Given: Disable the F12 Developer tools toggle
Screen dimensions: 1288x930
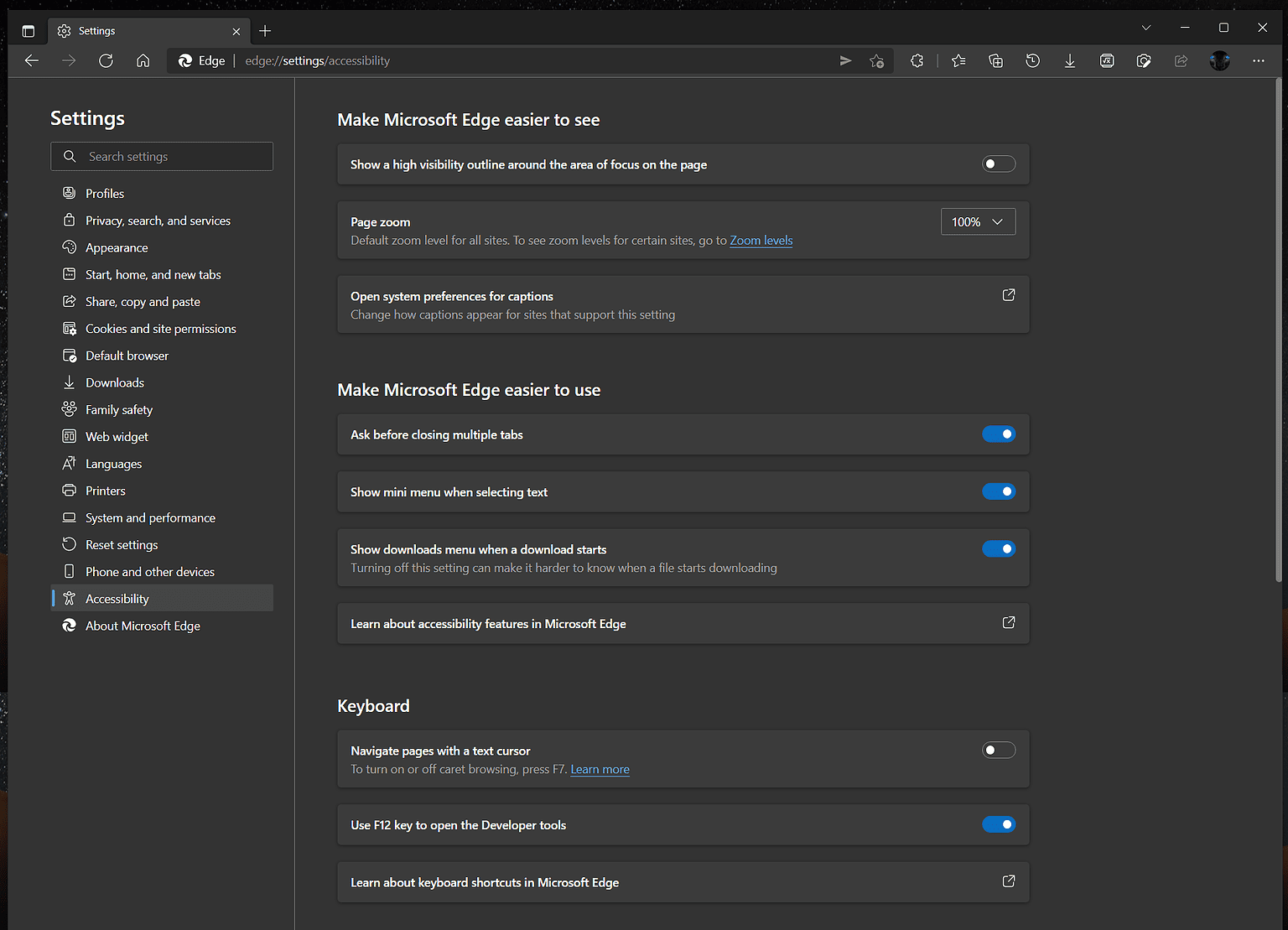Looking at the screenshot, I should pyautogui.click(x=998, y=825).
